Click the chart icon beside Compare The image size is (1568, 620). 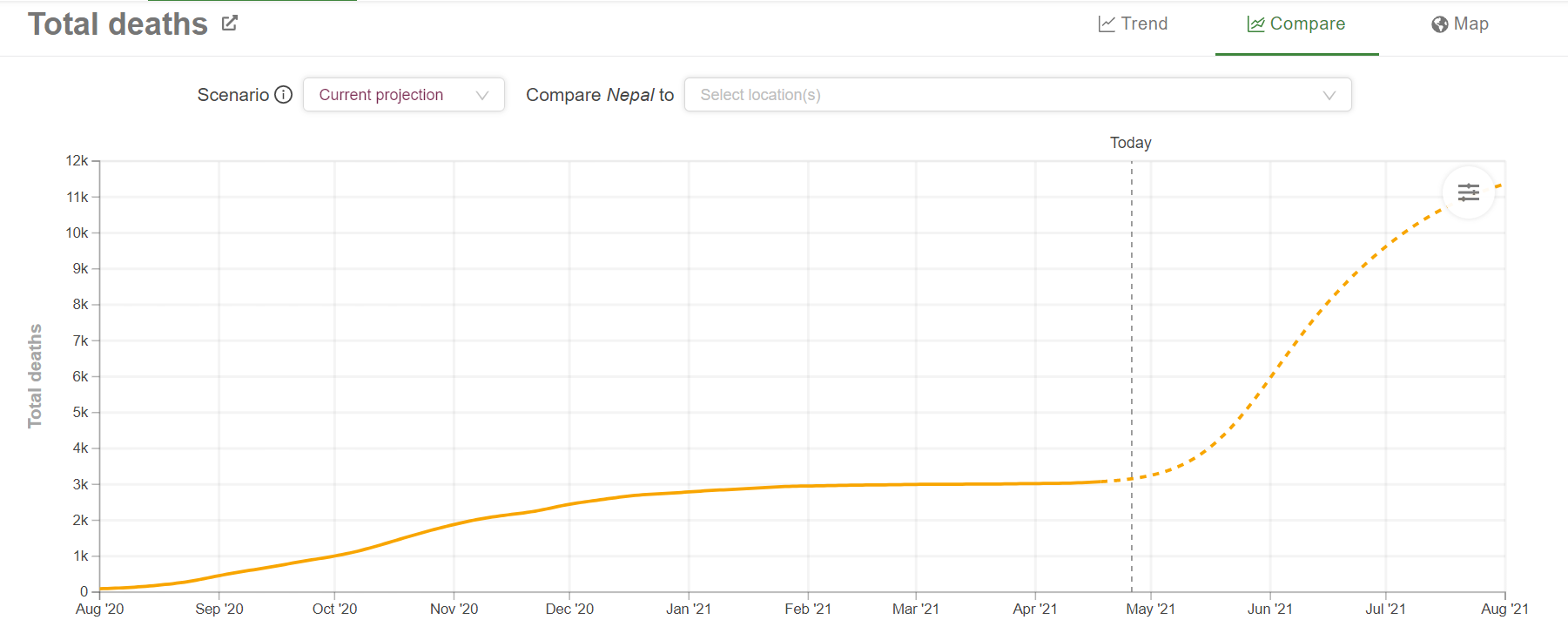(x=1255, y=24)
